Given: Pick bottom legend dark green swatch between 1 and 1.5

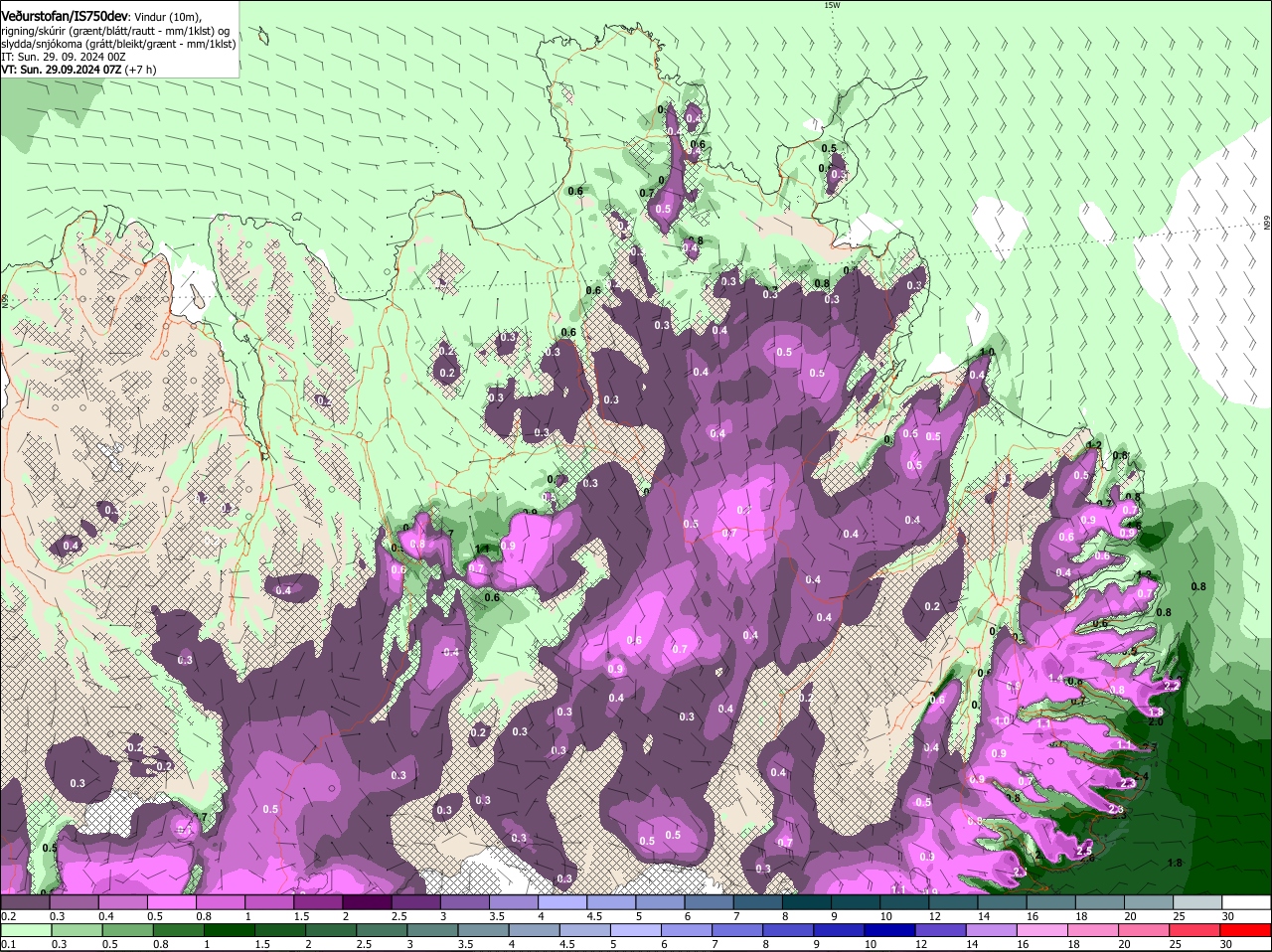Looking at the screenshot, I should tap(228, 930).
